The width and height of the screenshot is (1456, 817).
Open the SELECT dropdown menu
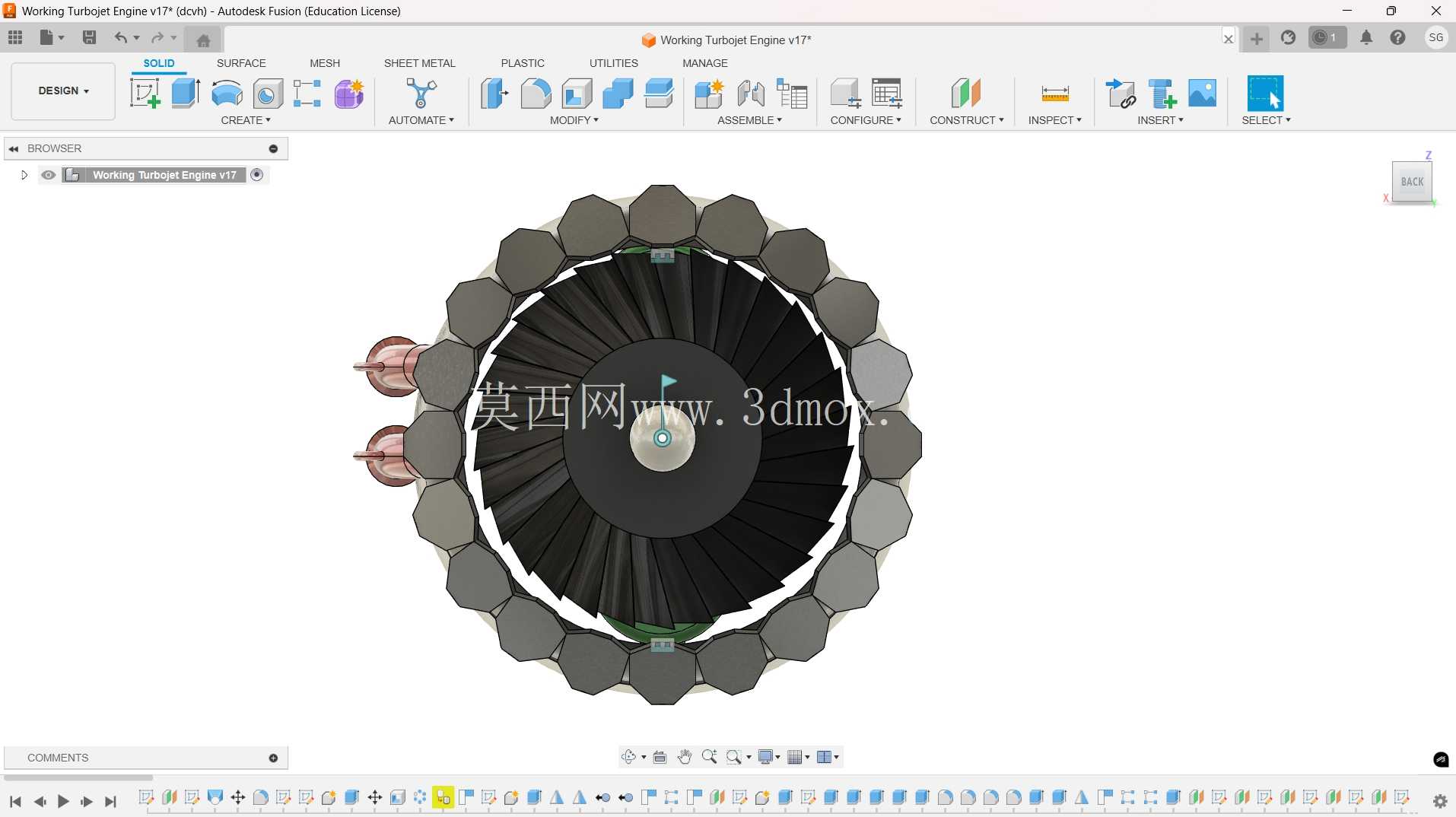pos(1267,120)
